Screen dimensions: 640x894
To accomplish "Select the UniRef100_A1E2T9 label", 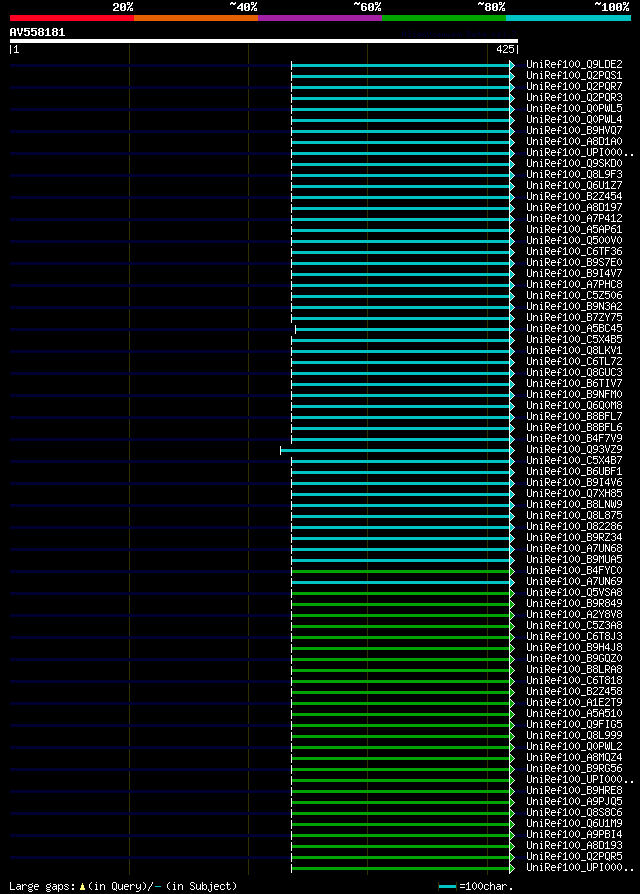I will pyautogui.click(x=574, y=702).
